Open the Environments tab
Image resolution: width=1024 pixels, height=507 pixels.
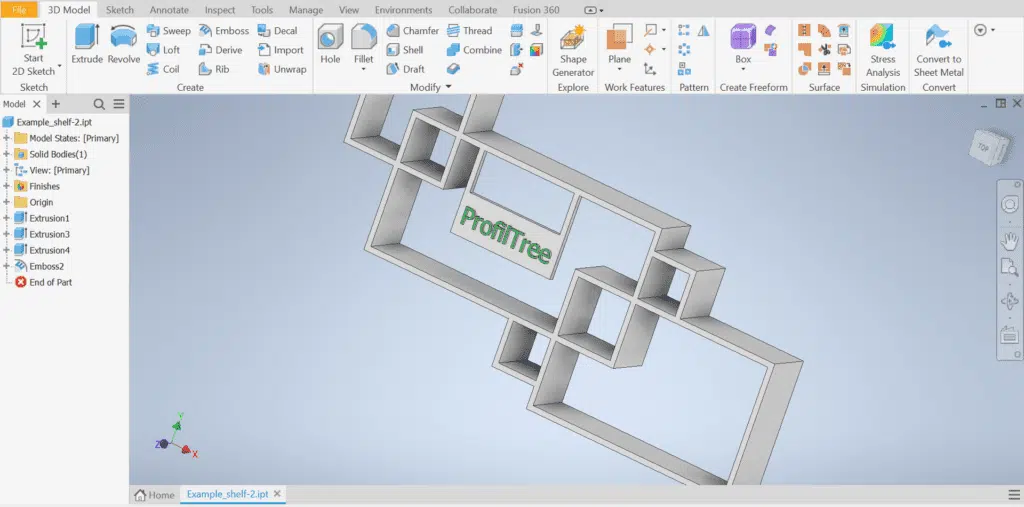pyautogui.click(x=404, y=10)
